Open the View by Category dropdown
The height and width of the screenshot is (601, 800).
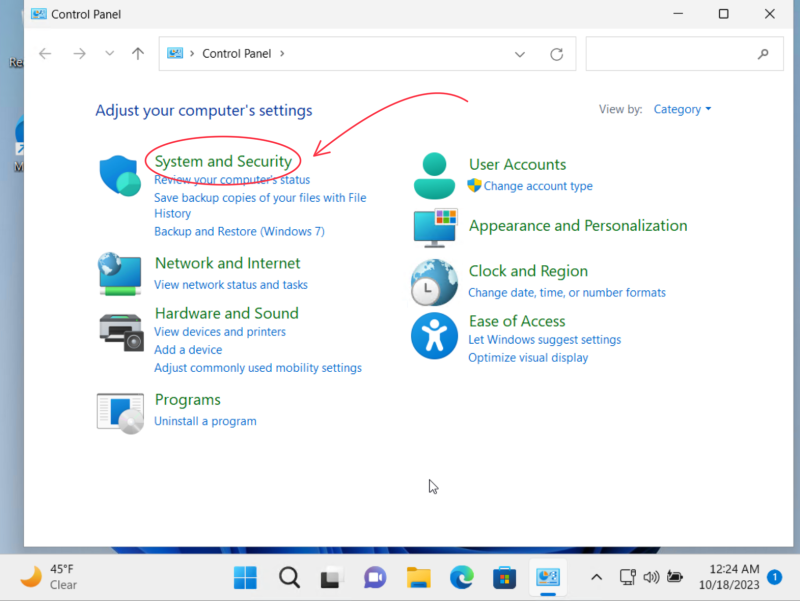click(x=682, y=109)
